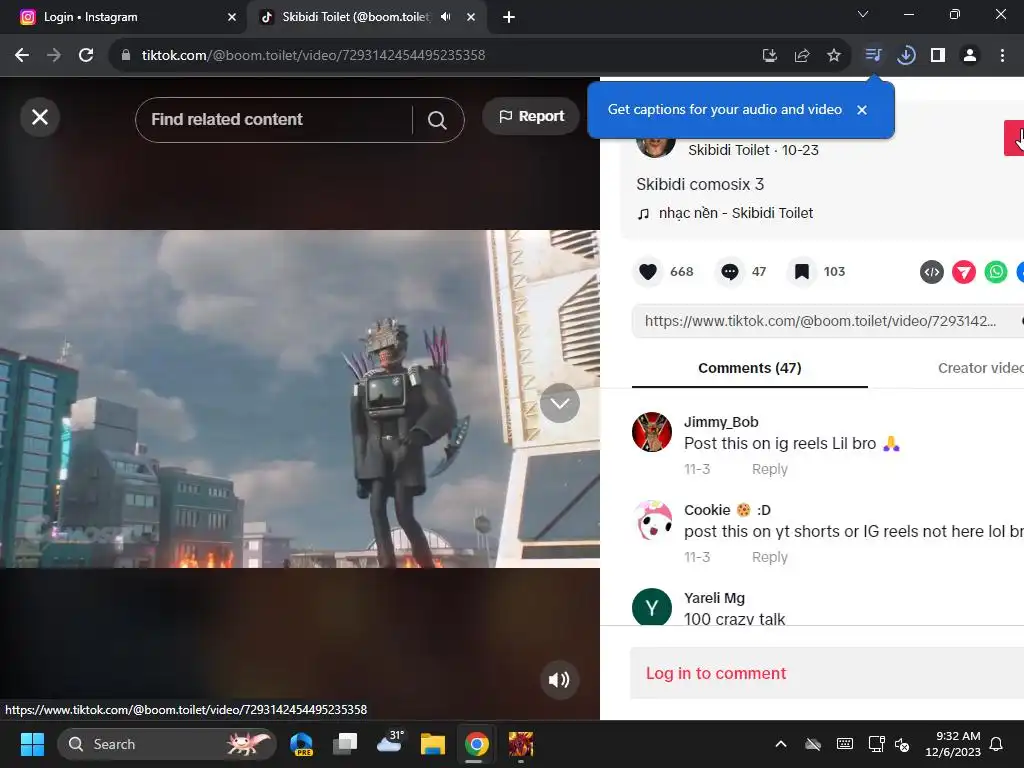Dismiss the captions tooltip
1024x768 pixels.
(862, 110)
